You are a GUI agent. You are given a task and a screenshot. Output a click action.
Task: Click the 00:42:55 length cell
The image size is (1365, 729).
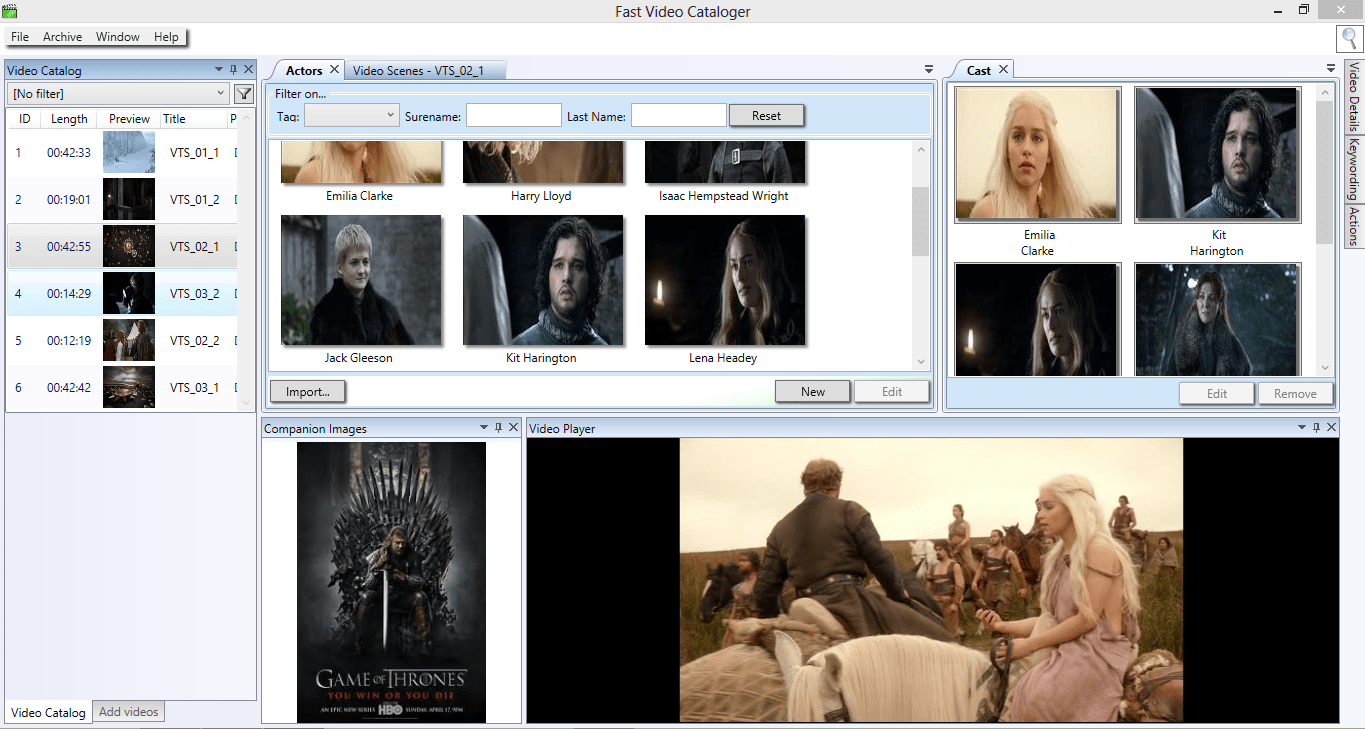coord(69,247)
